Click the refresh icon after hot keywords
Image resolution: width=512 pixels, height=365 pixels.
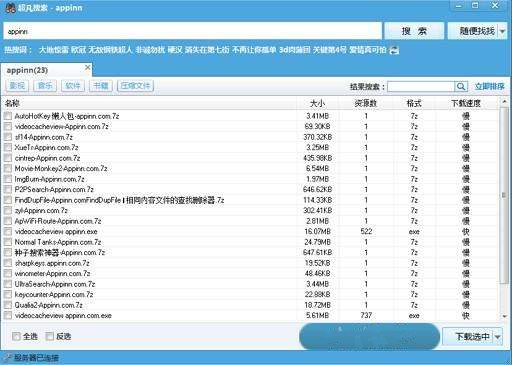394,50
